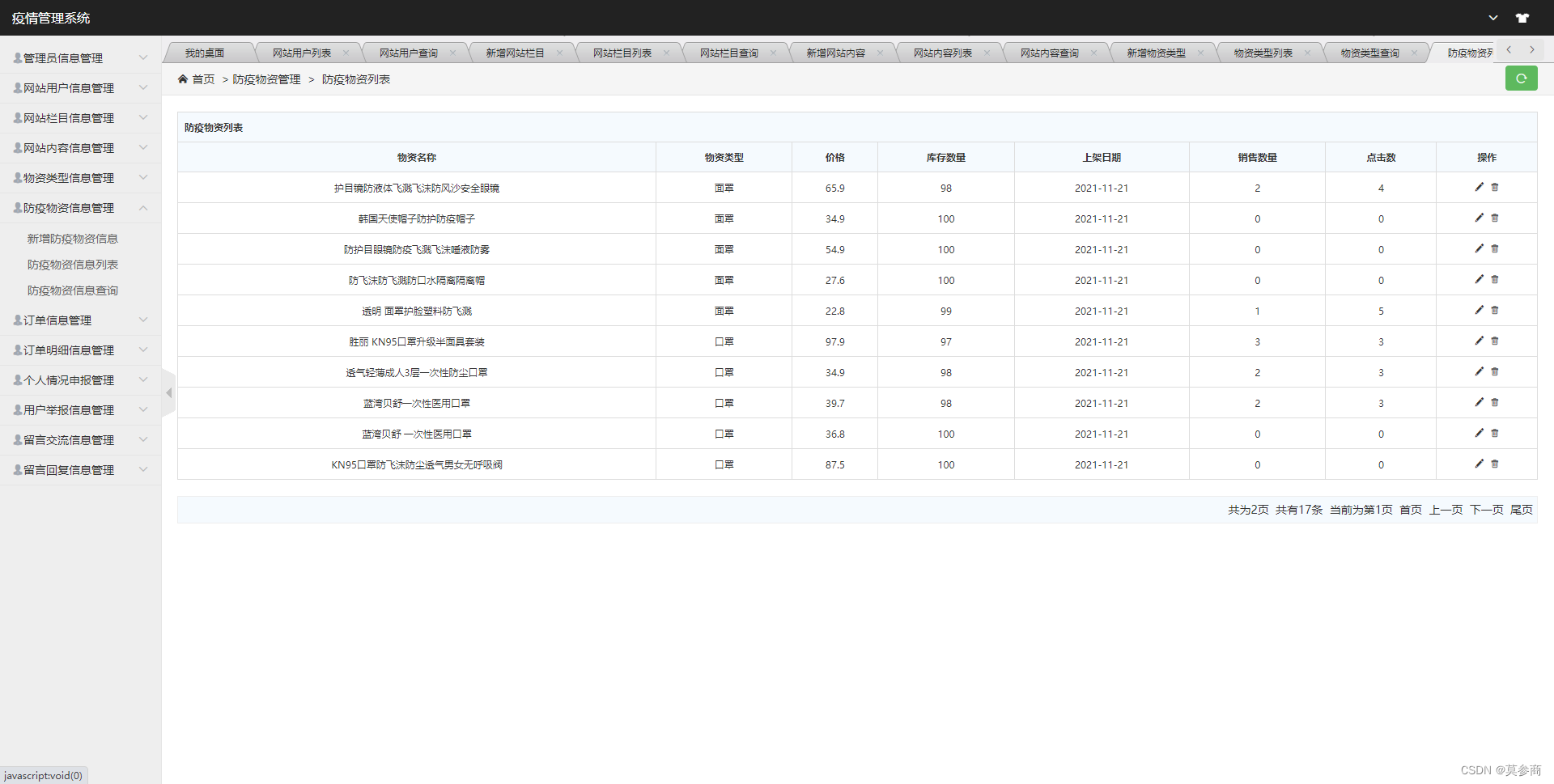Switch to 网站用户列表 tab
Image resolution: width=1554 pixels, height=784 pixels.
(302, 53)
